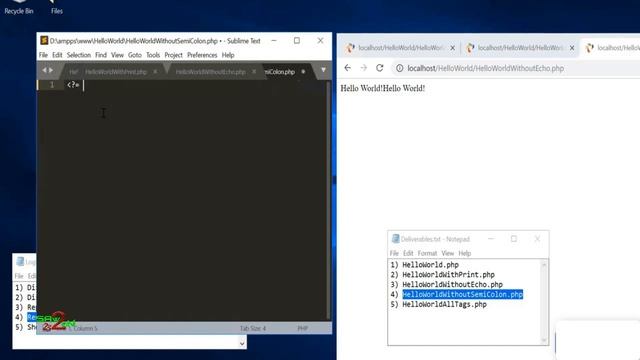
Task: Open the Find menu in Sublime Text
Action: click(x=101, y=55)
